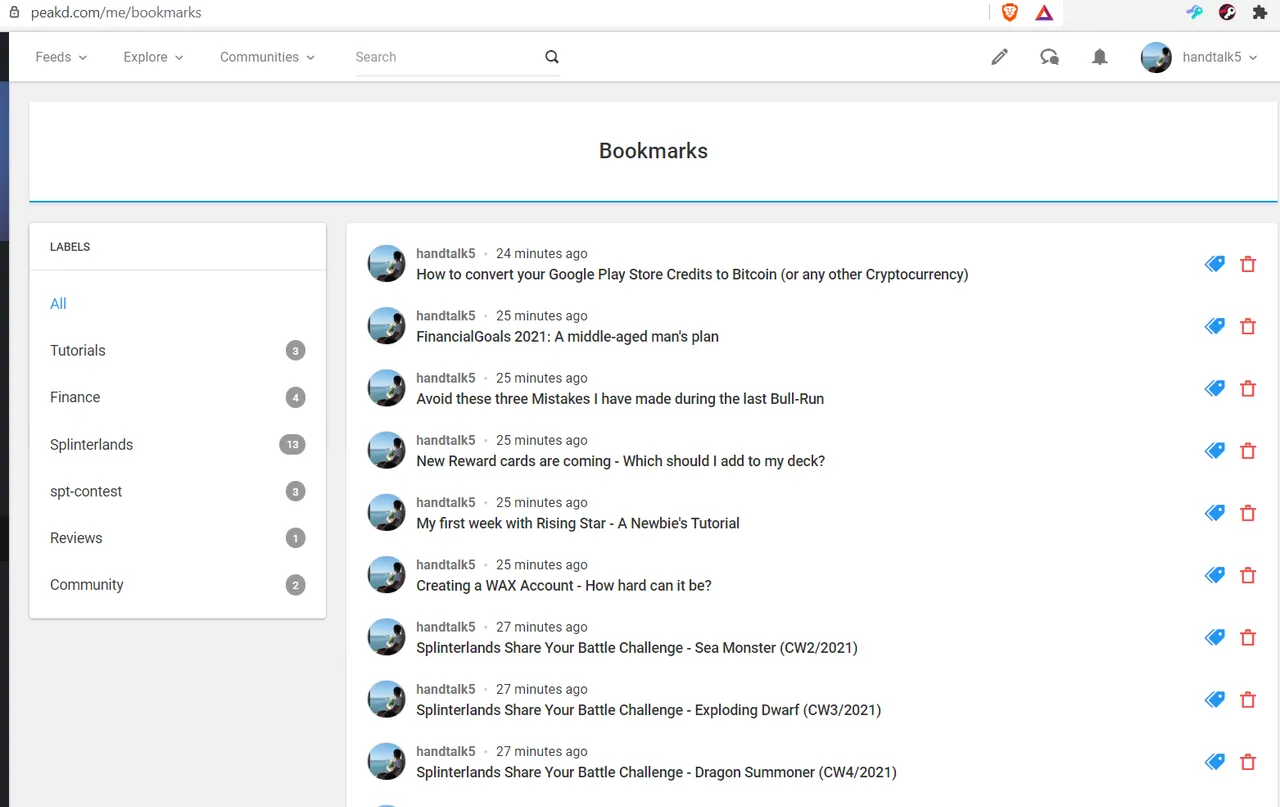Screen dimensions: 1280x807
Task: Click the Brave shield icon in address bar
Action: [x=1009, y=13]
